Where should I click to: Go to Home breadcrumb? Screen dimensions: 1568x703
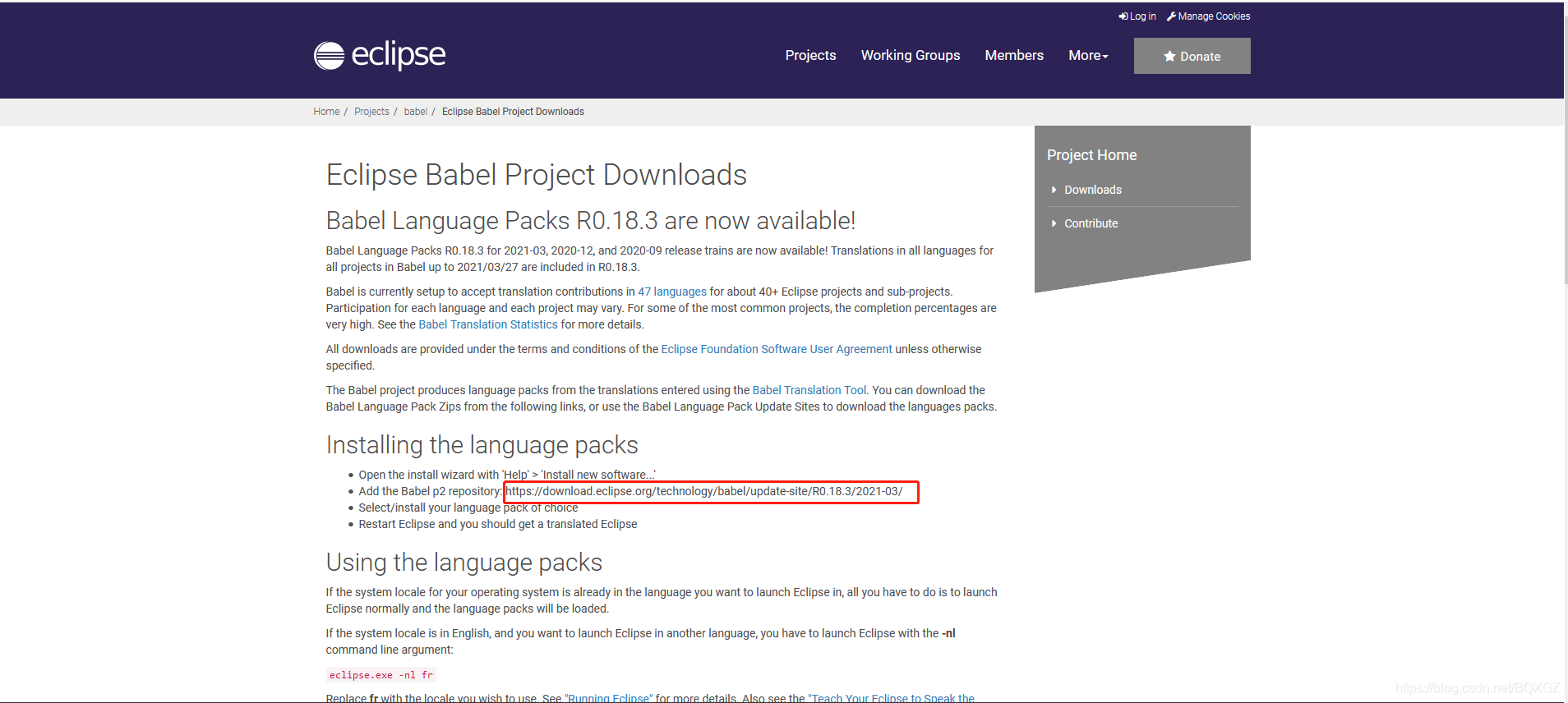click(x=326, y=112)
